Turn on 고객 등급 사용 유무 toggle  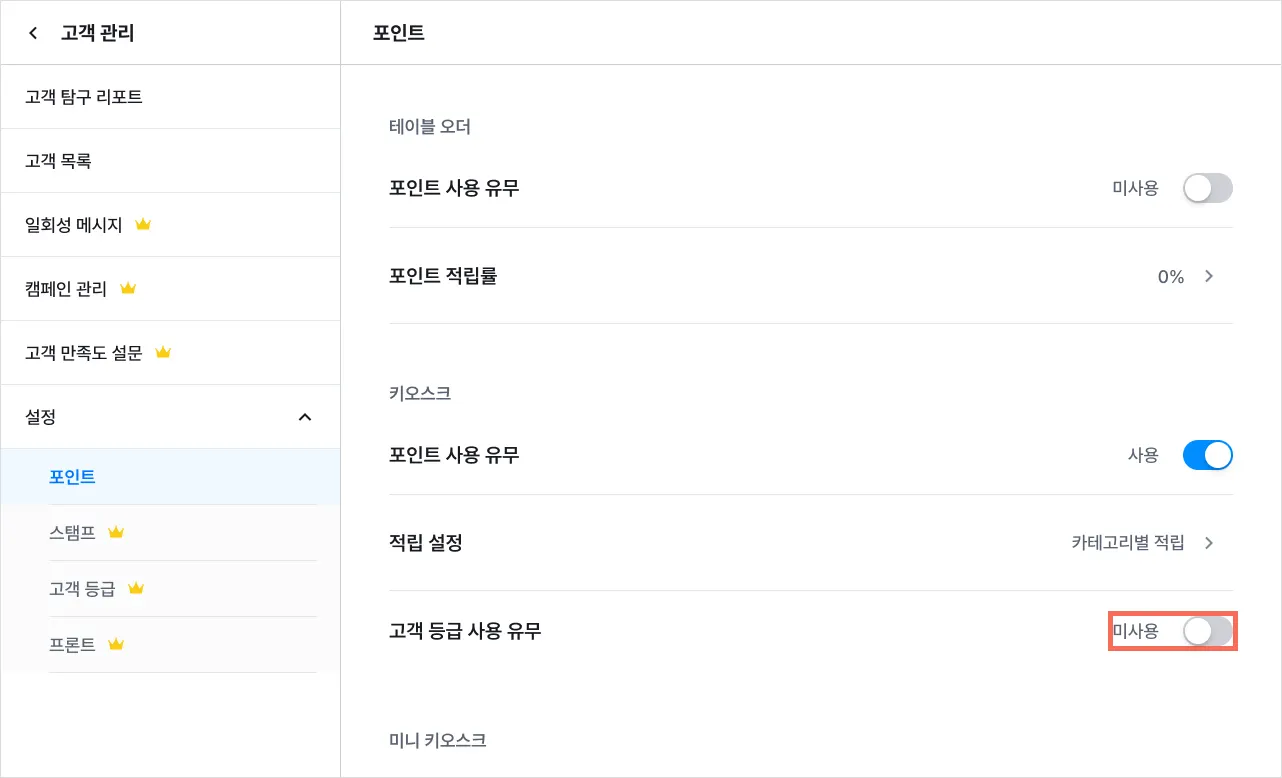1207,631
